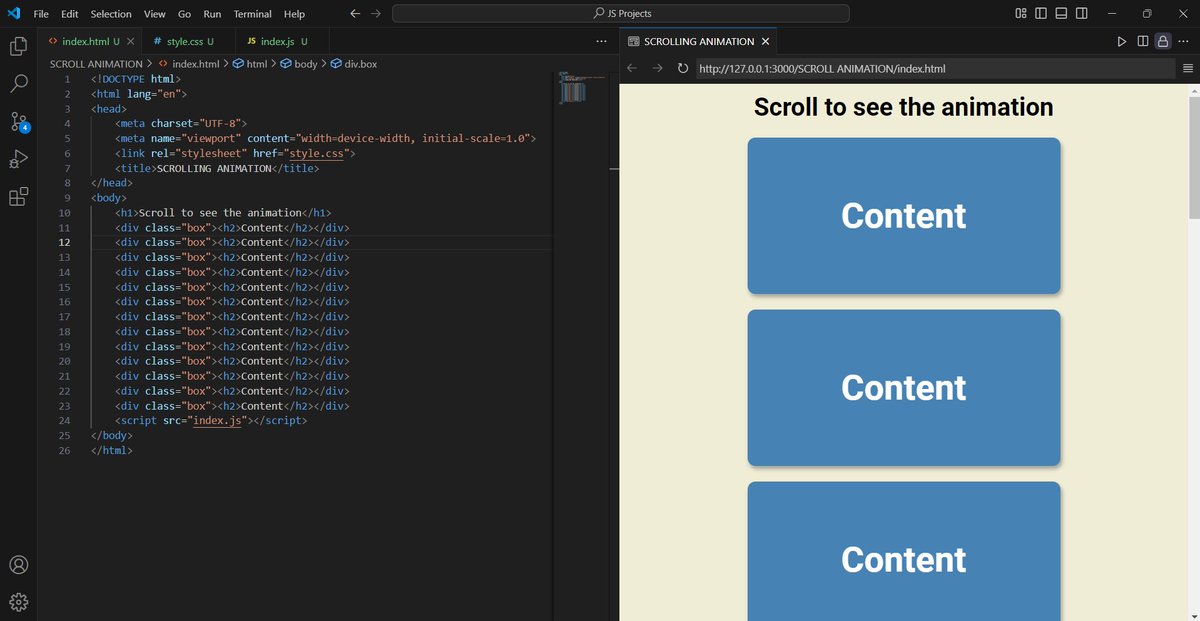Open the Search view in activity bar
The width and height of the screenshot is (1200, 621).
[x=18, y=84]
